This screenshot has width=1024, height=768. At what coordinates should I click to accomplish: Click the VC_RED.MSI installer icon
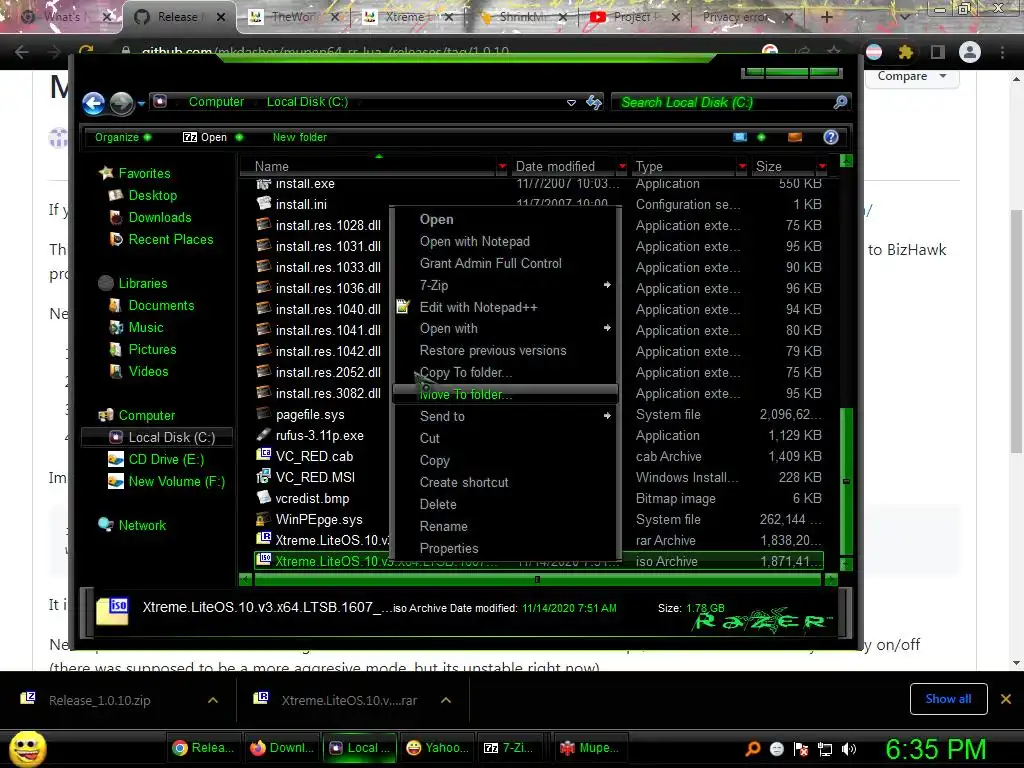[263, 477]
